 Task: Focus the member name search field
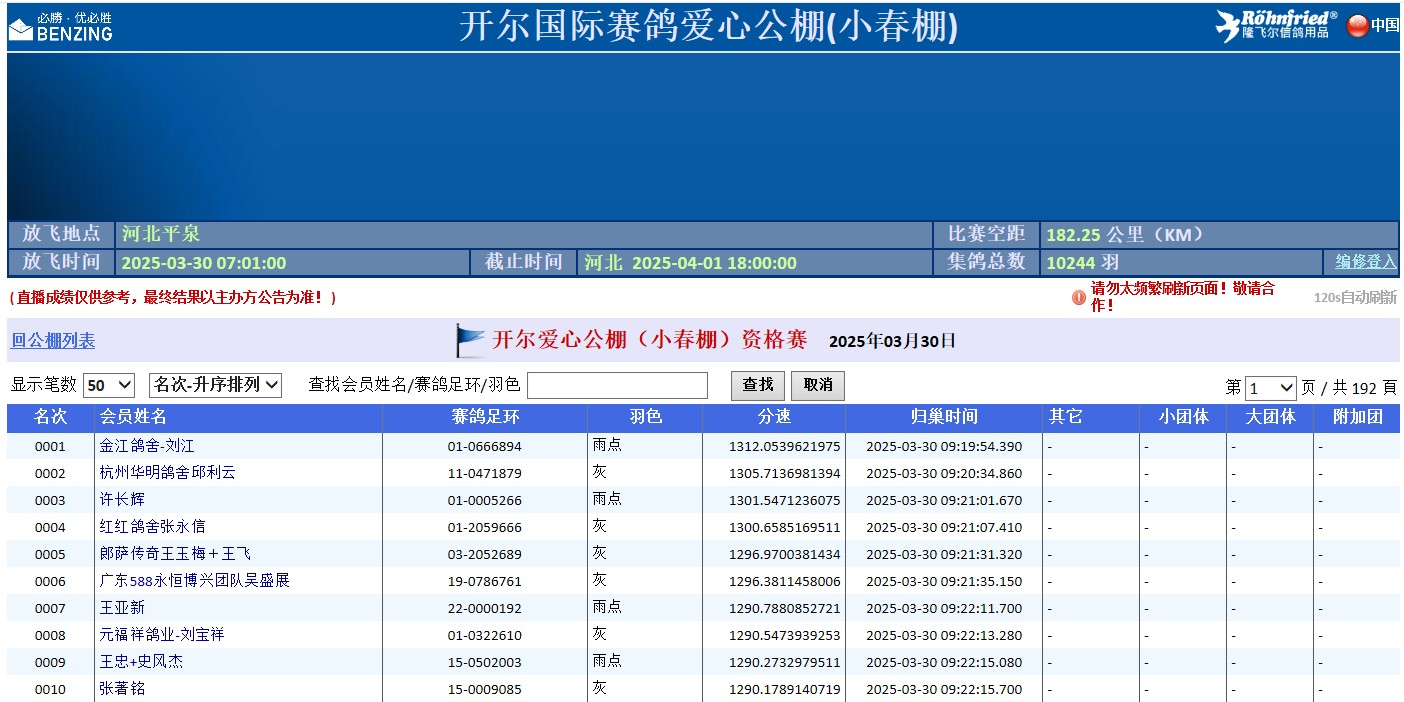tap(617, 385)
